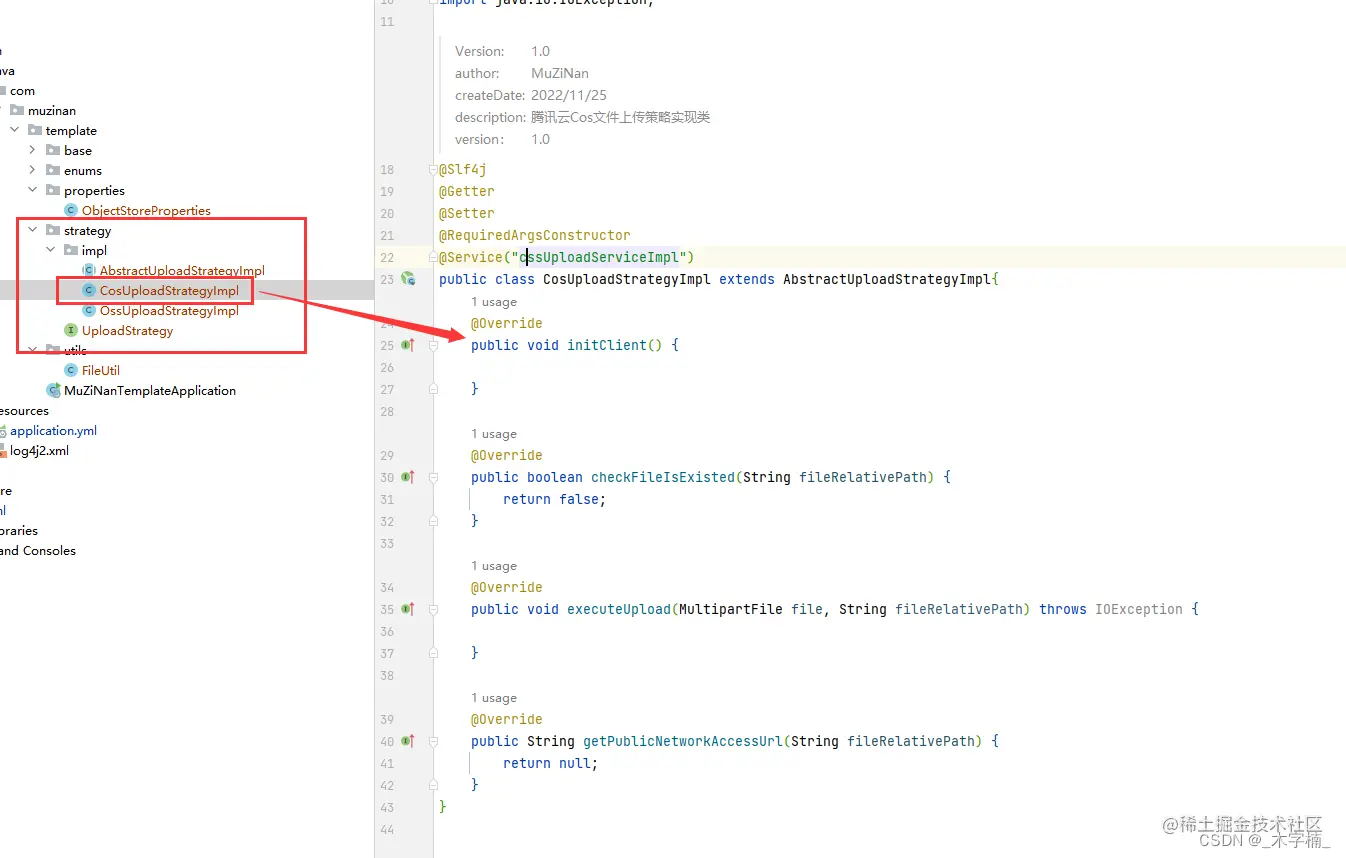This screenshot has width=1346, height=858.
Task: Fold the executeUpload method at line 35
Action: (x=433, y=609)
